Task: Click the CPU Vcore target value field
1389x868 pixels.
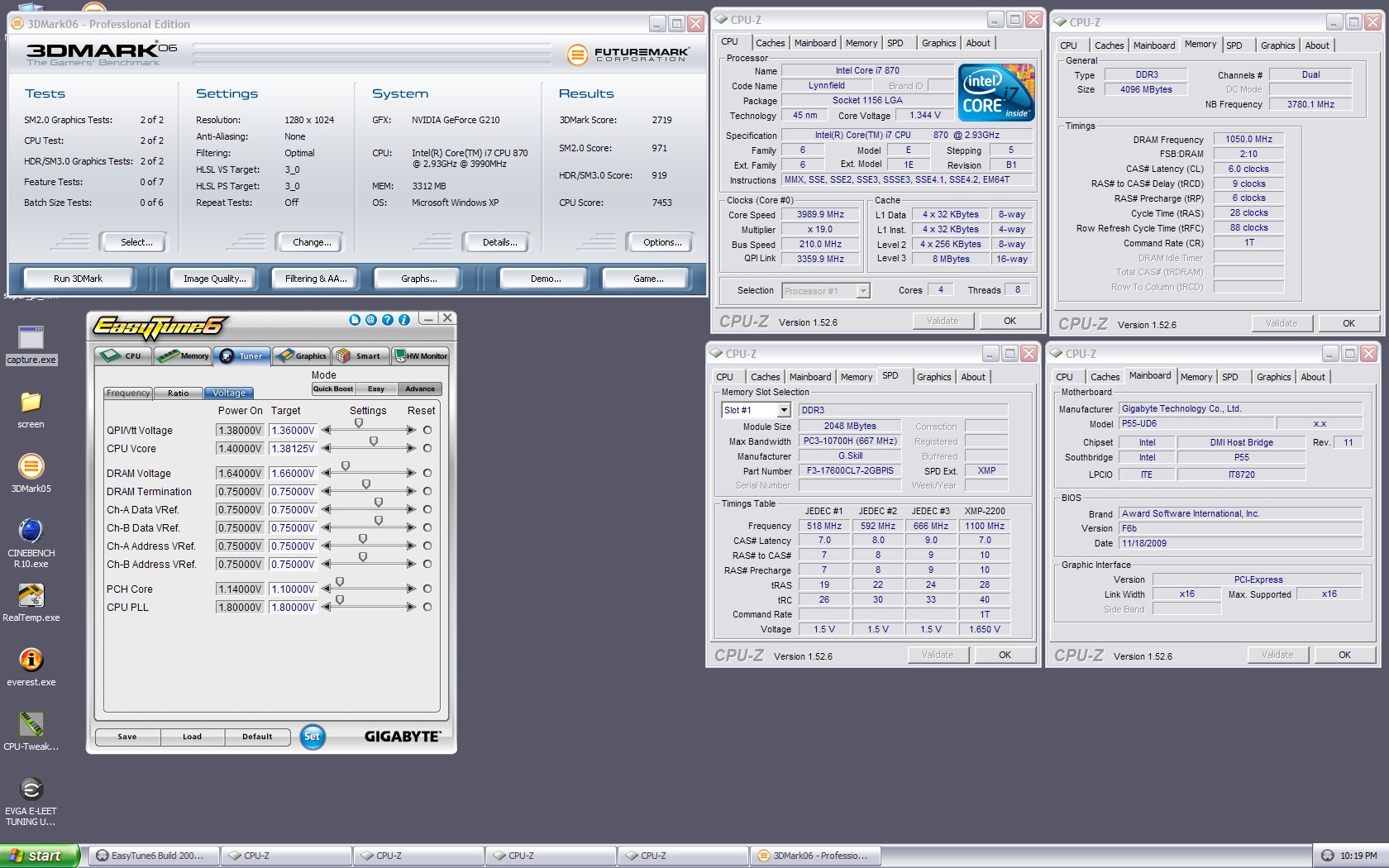Action: pyautogui.click(x=293, y=448)
